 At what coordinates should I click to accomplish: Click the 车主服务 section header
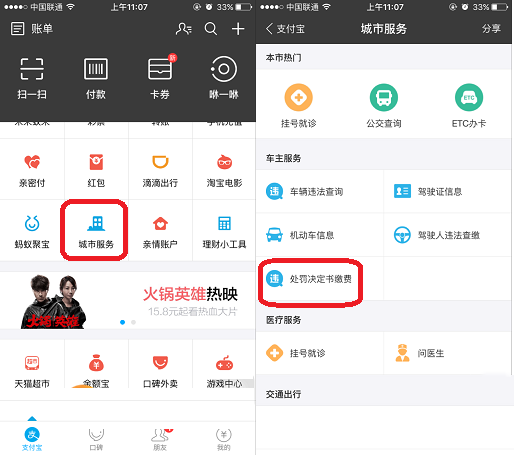[x=283, y=158]
